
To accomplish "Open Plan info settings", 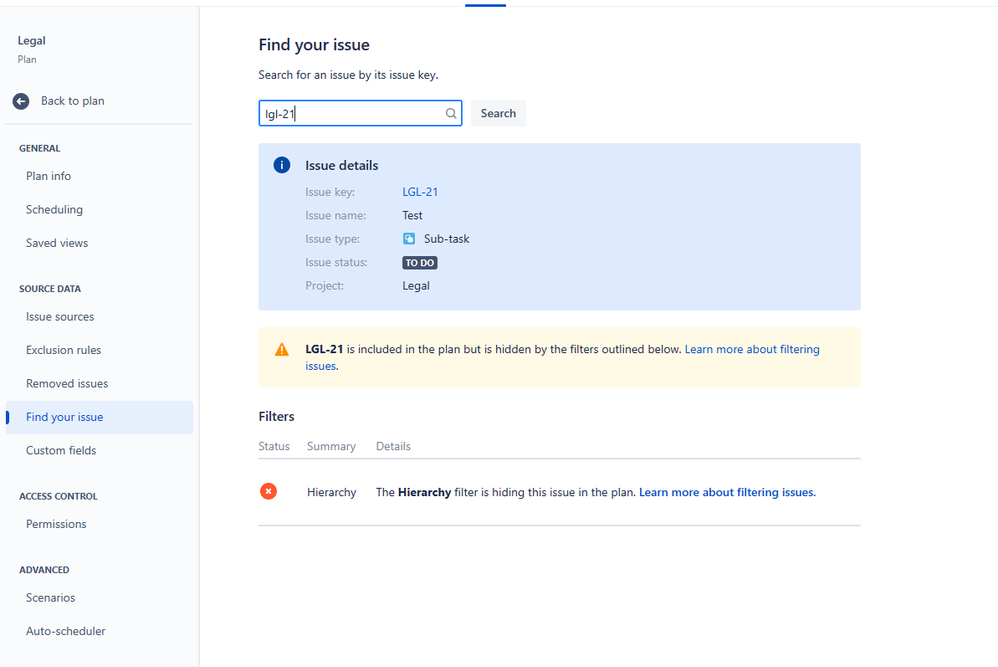I will coord(48,176).
